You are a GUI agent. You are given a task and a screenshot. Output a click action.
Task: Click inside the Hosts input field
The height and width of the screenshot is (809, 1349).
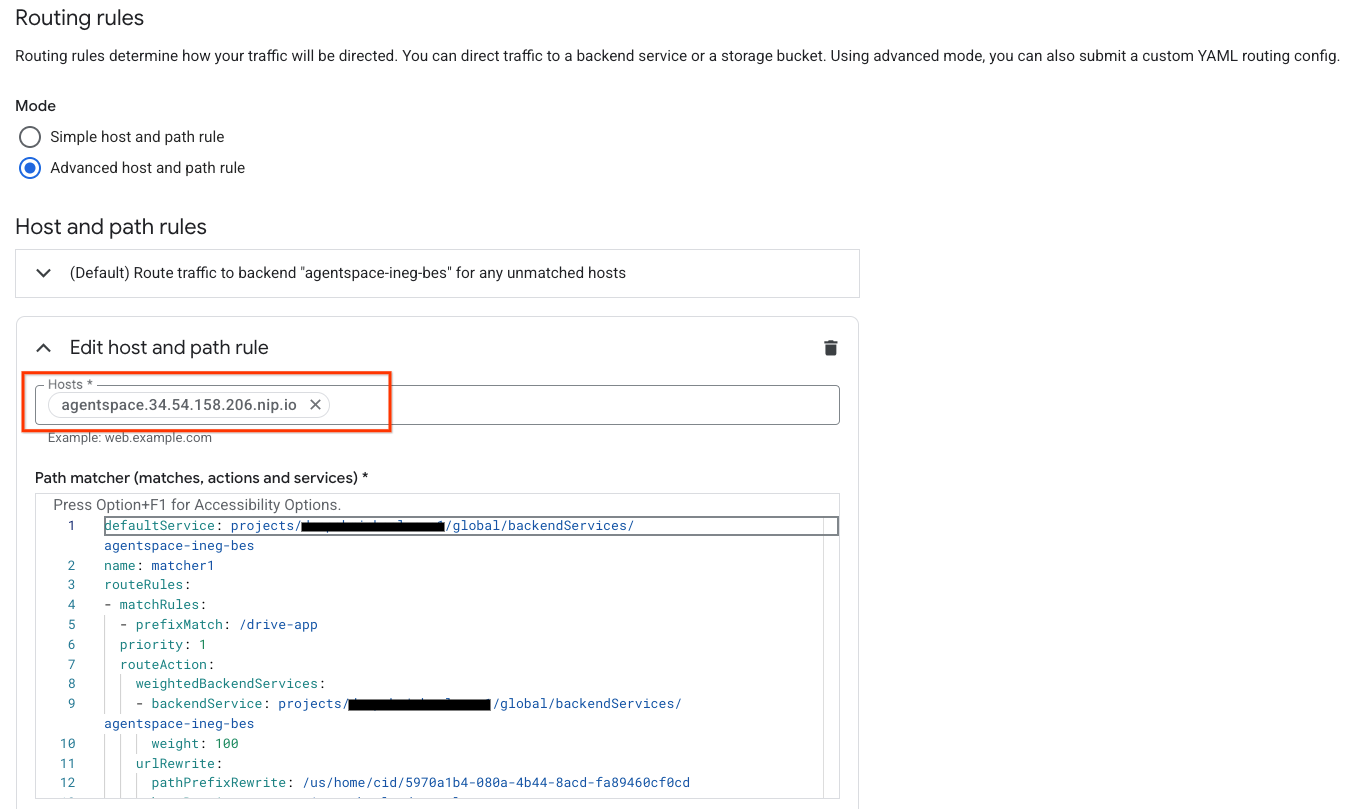click(x=580, y=405)
